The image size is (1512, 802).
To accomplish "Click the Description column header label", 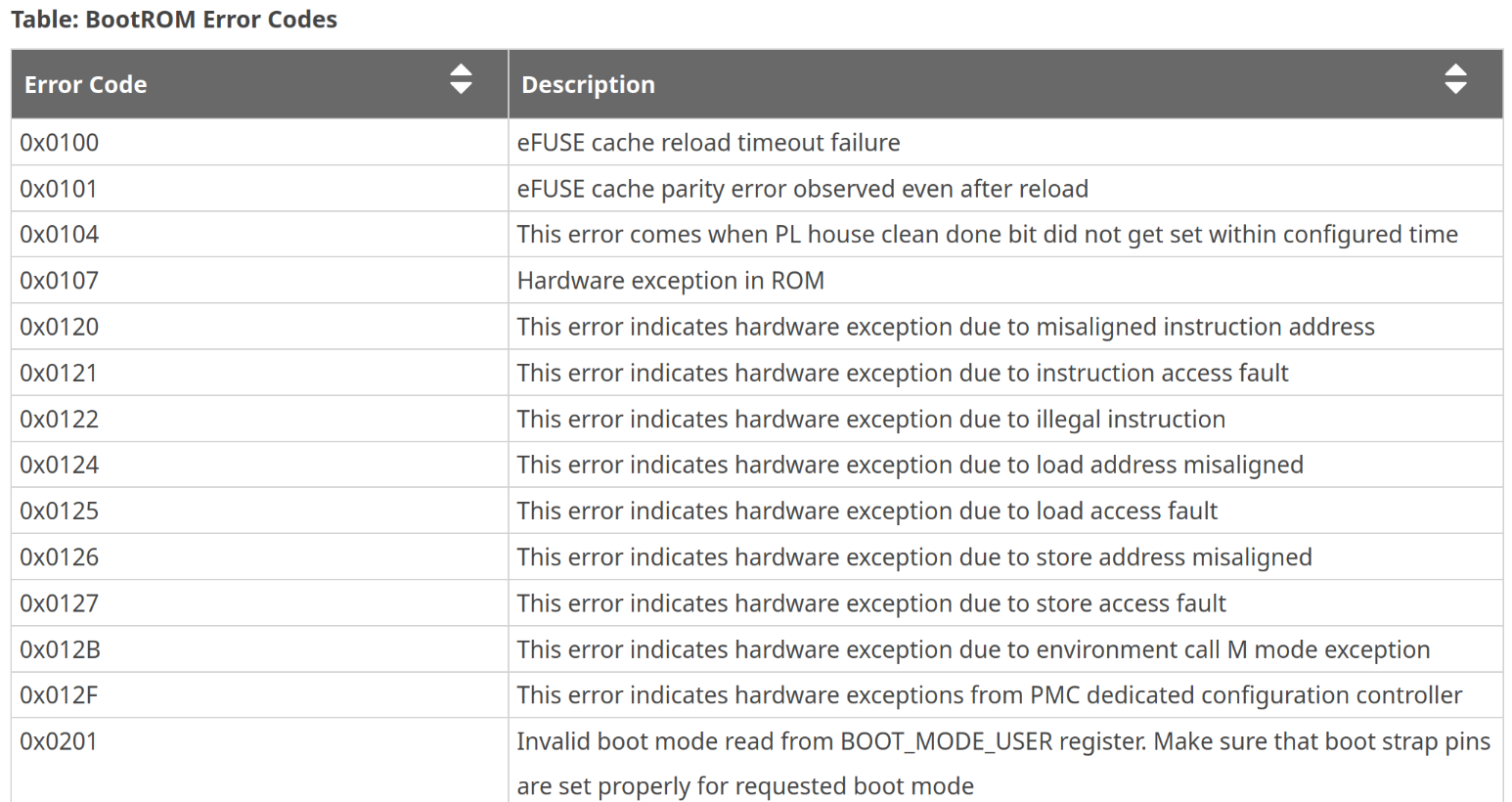I will (588, 85).
